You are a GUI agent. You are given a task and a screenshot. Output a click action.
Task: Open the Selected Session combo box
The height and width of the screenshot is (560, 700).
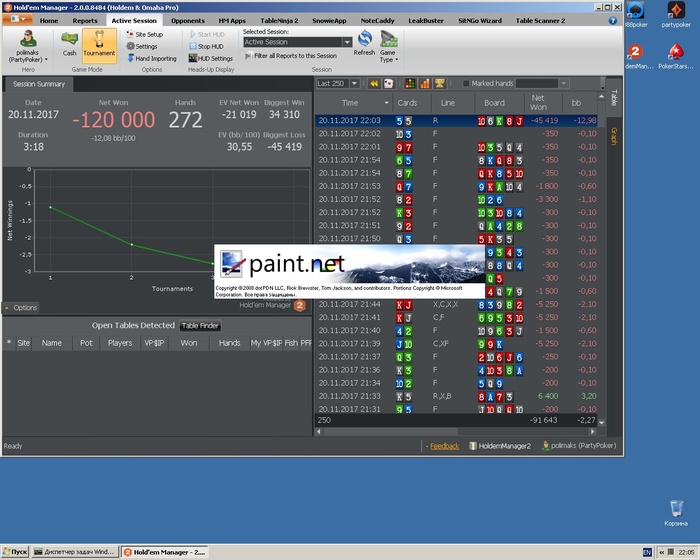pos(297,42)
